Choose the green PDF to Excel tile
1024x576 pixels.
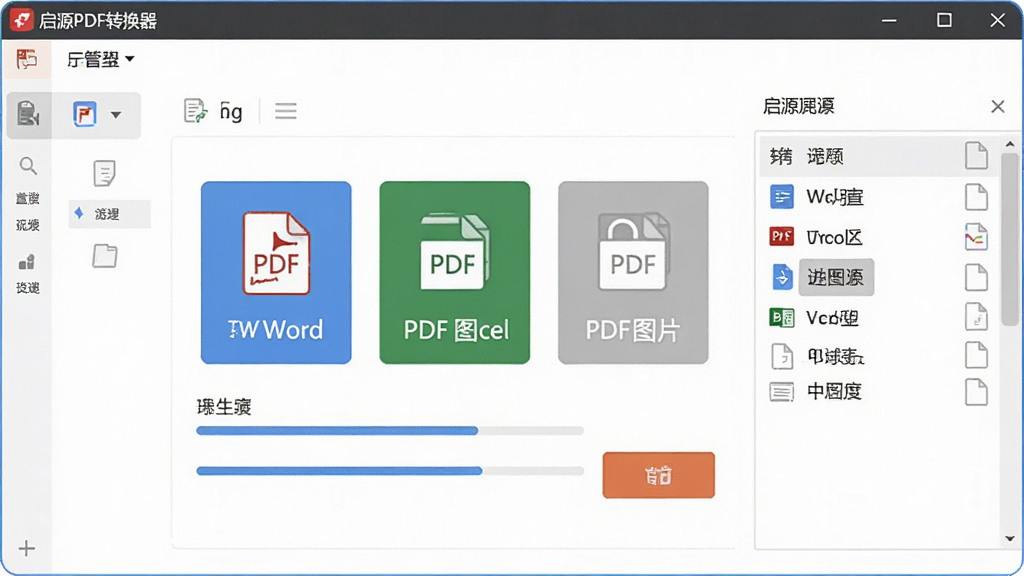pyautogui.click(x=455, y=272)
